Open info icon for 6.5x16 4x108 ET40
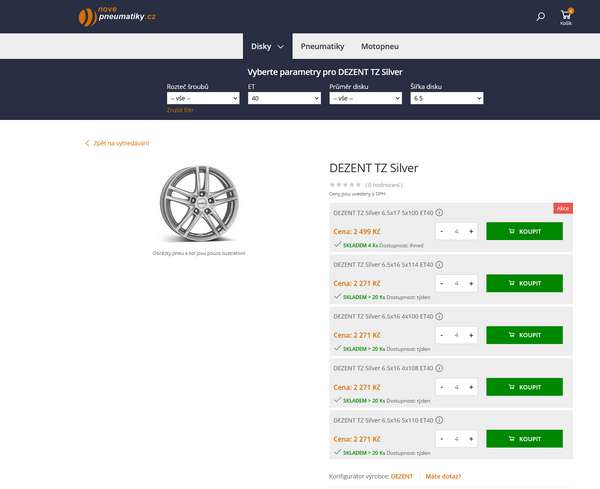Screen dimensions: 600x489 [439, 368]
